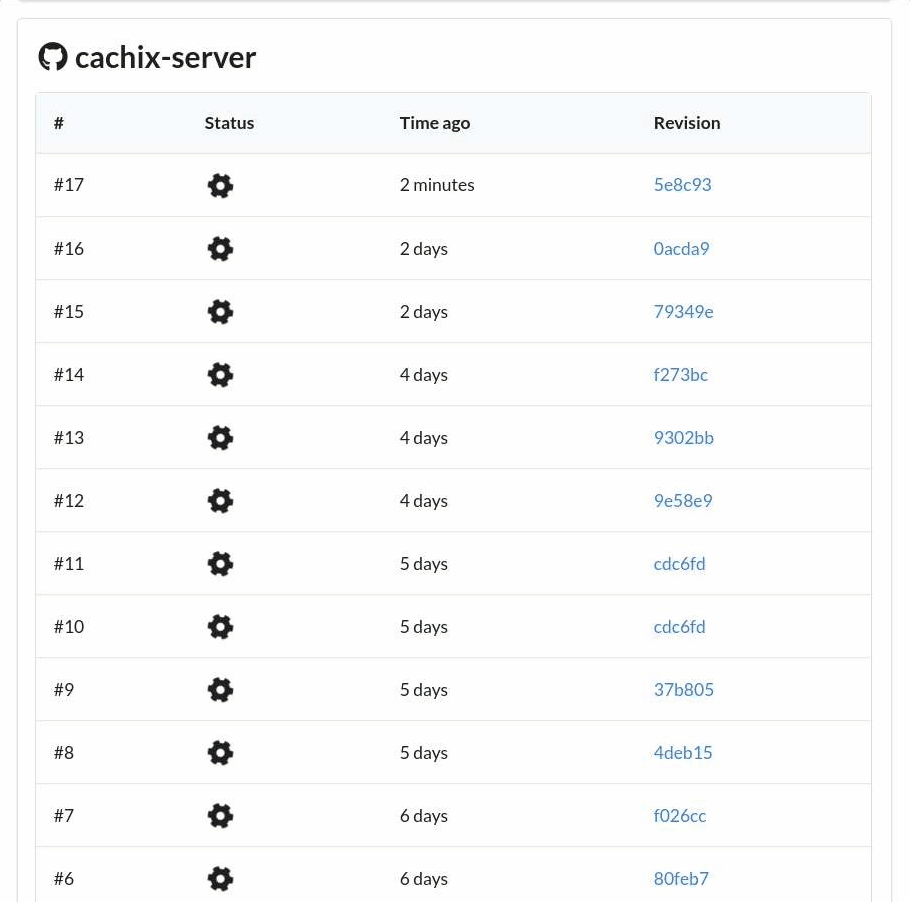Image resolution: width=910 pixels, height=902 pixels.
Task: Click the status gear icon for build #17
Action: click(221, 186)
